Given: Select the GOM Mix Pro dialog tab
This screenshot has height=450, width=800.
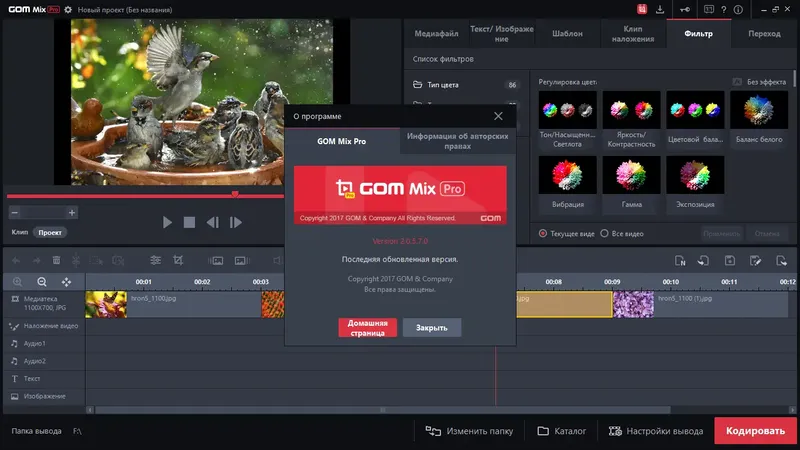Looking at the screenshot, I should (342, 141).
